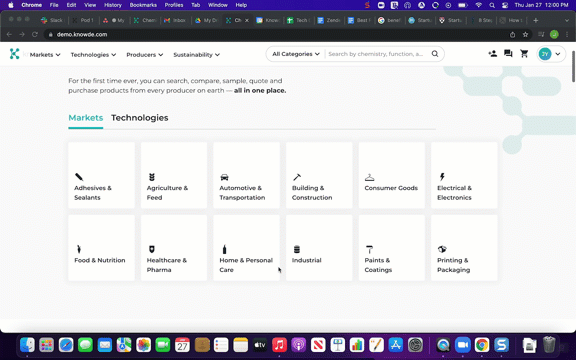Open the All Categories dropdown
The width and height of the screenshot is (576, 360).
point(296,54)
